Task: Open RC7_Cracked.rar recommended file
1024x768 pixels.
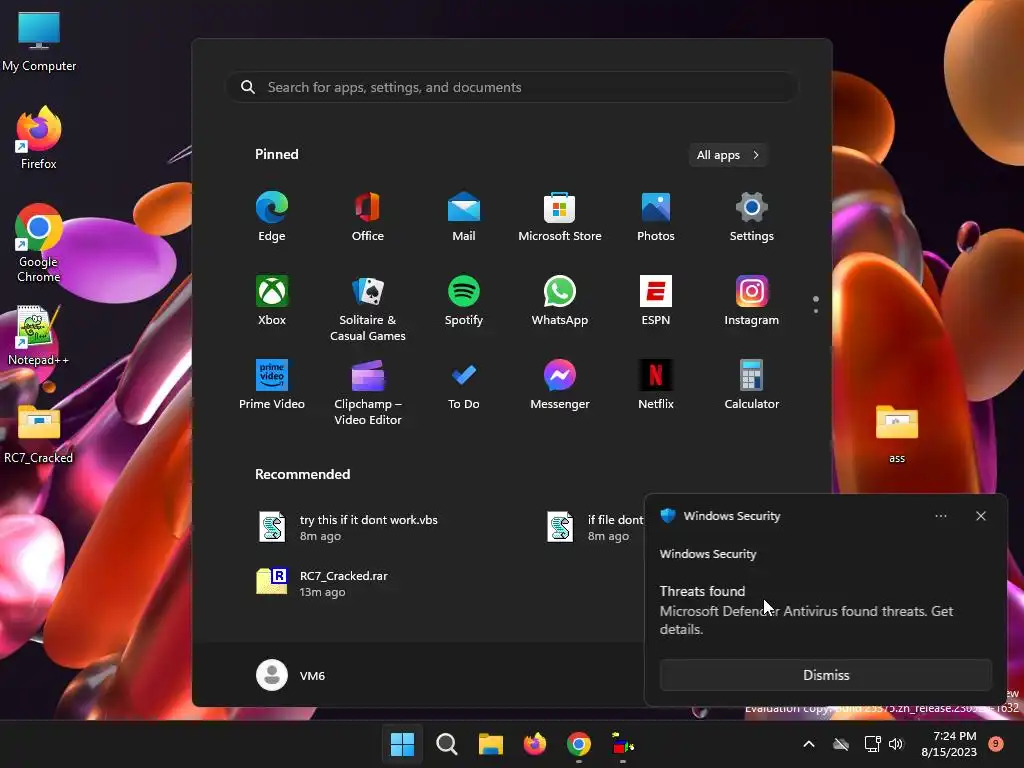Action: (x=322, y=583)
